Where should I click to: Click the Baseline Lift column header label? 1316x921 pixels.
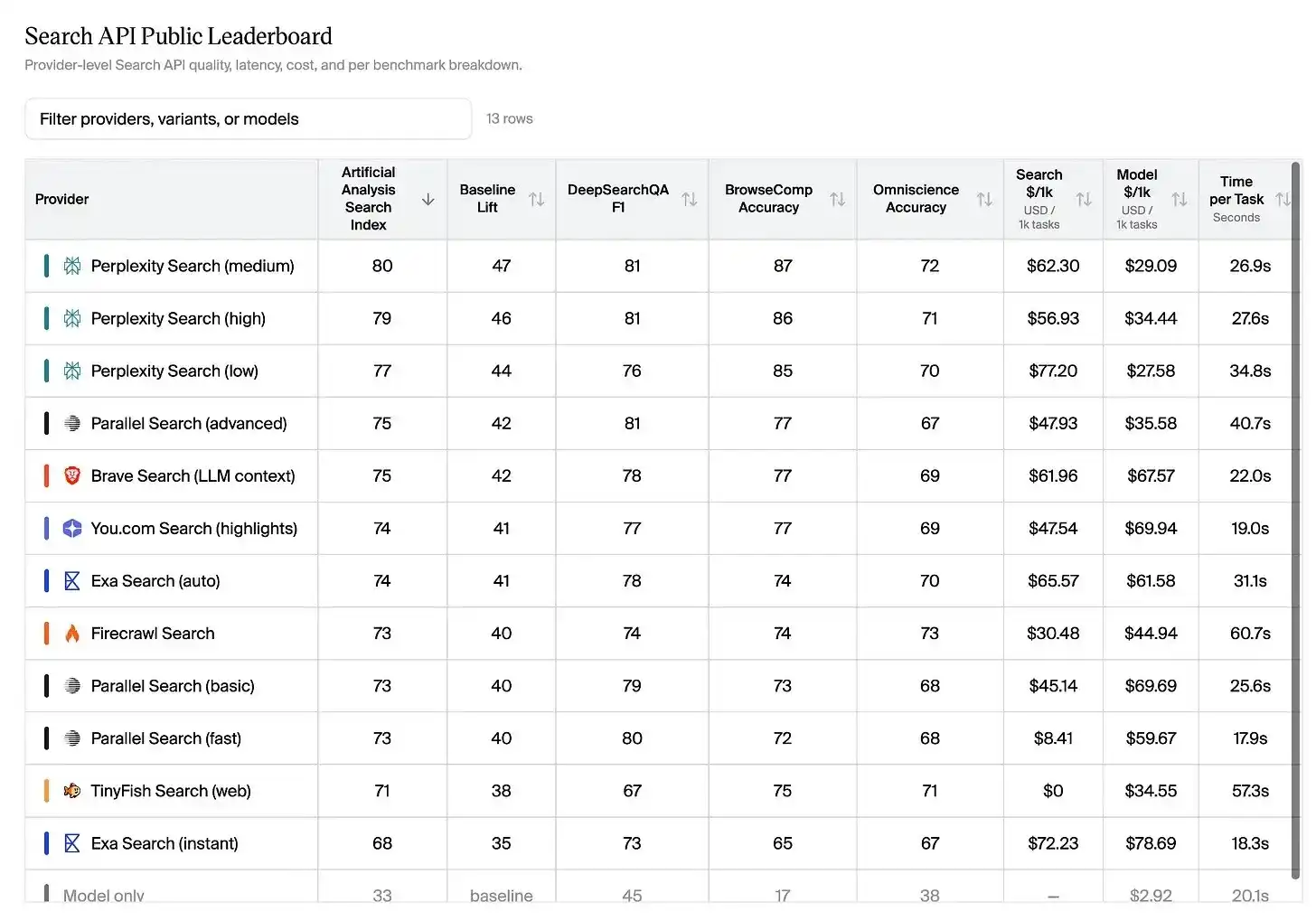point(487,199)
